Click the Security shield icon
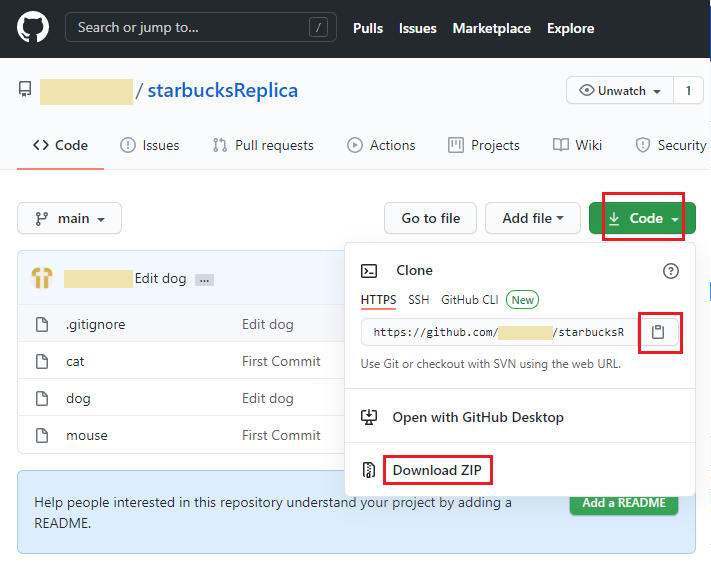Image resolution: width=711 pixels, height=564 pixels. [643, 145]
